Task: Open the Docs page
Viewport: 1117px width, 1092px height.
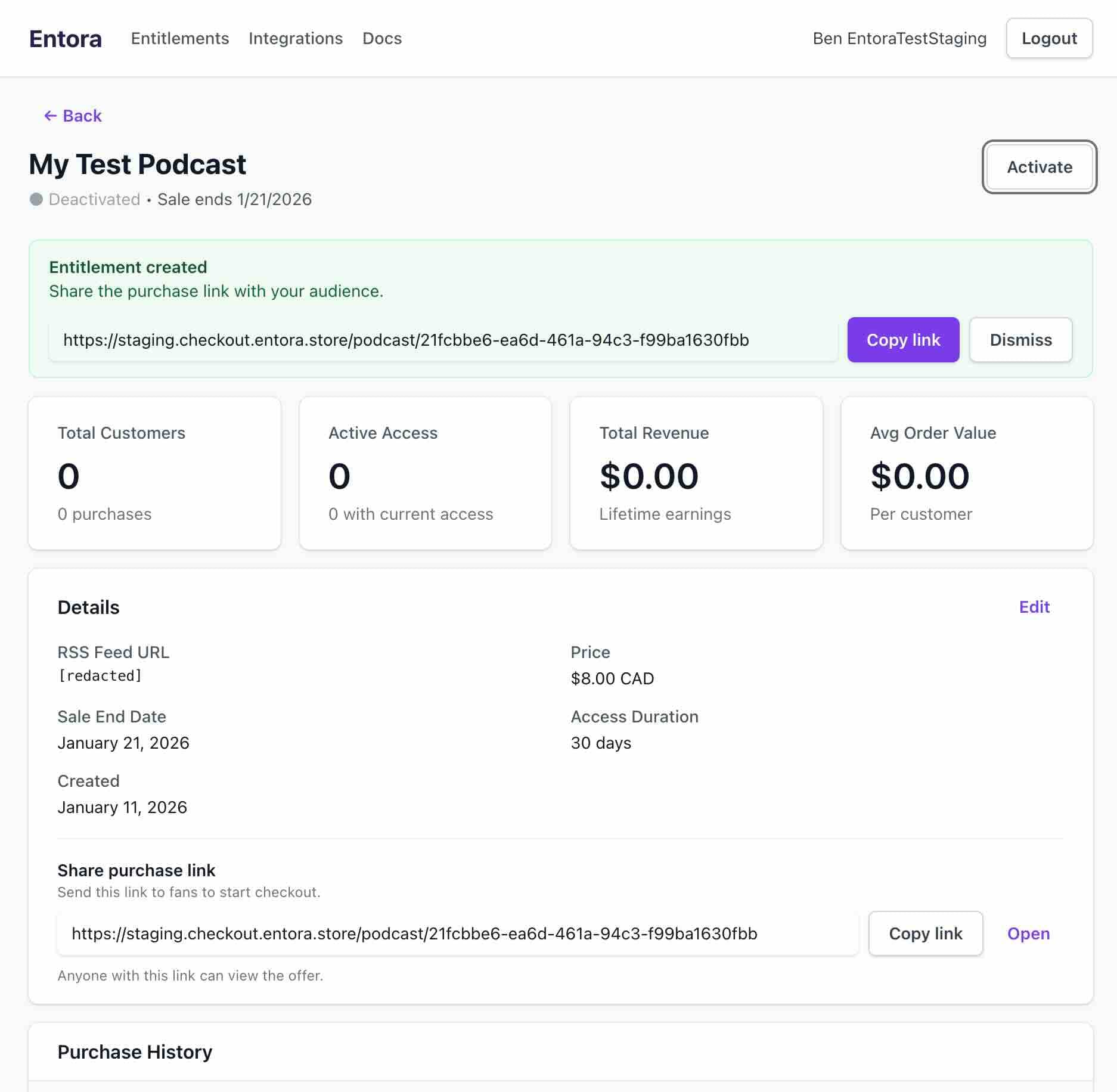Action: [x=382, y=38]
